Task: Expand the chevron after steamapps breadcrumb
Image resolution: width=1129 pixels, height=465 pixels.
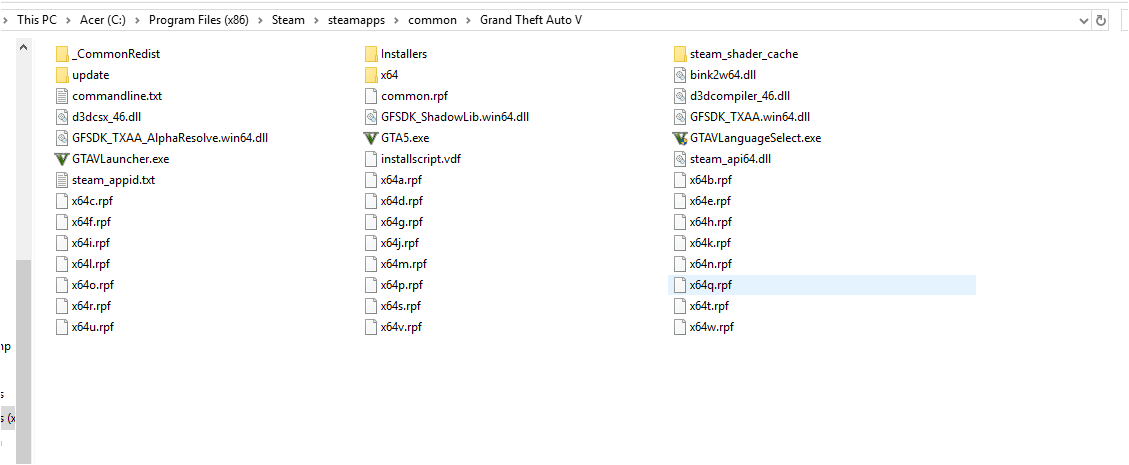Action: click(x=397, y=21)
